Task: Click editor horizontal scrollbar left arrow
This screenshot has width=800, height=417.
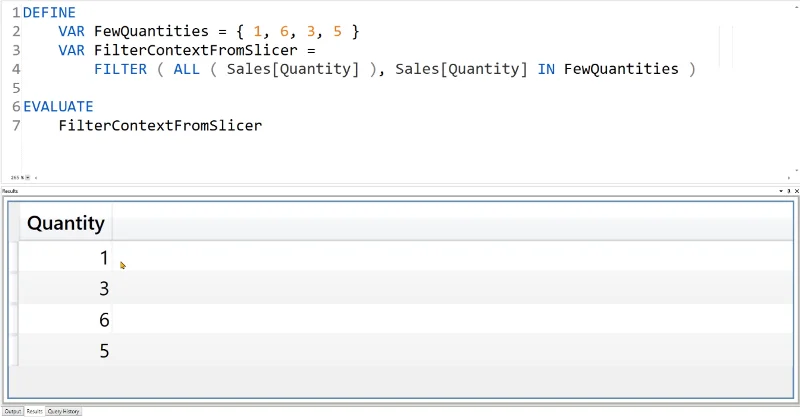Action: pyautogui.click(x=36, y=178)
